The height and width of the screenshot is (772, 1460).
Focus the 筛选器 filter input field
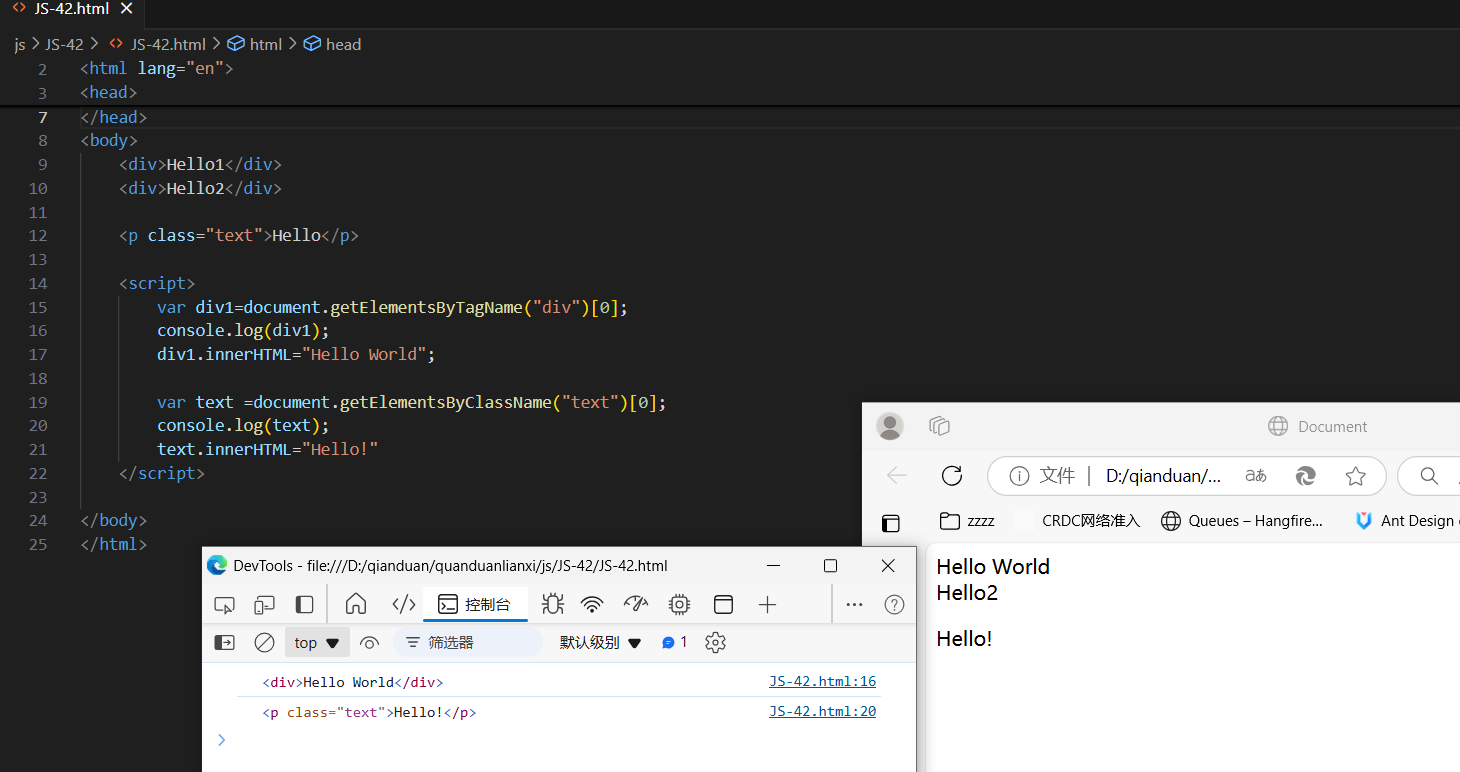(468, 643)
